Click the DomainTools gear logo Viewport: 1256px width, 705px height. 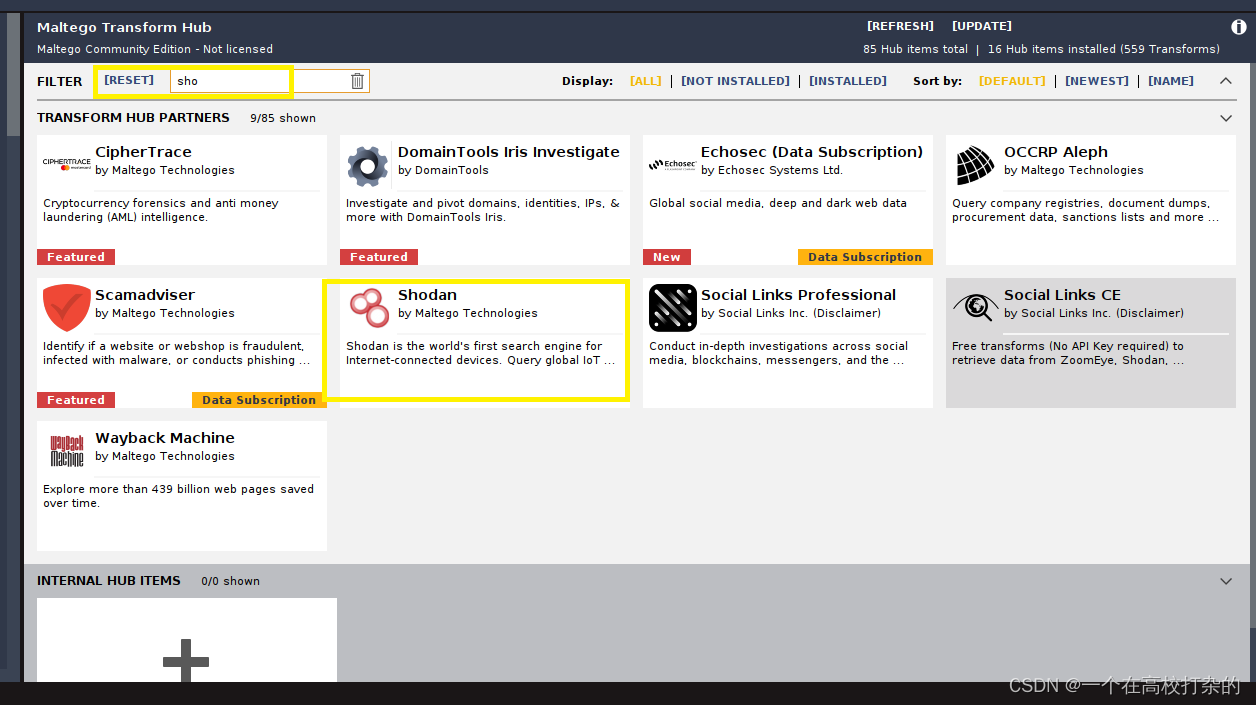pyautogui.click(x=367, y=166)
